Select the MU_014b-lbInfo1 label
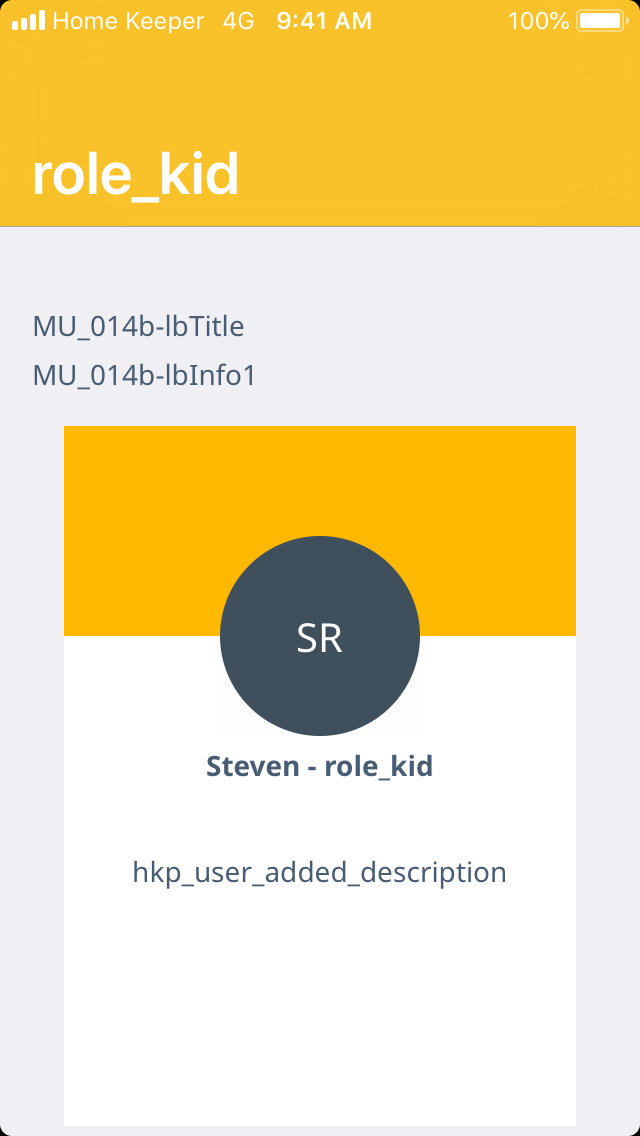The height and width of the screenshot is (1136, 640). tap(145, 376)
